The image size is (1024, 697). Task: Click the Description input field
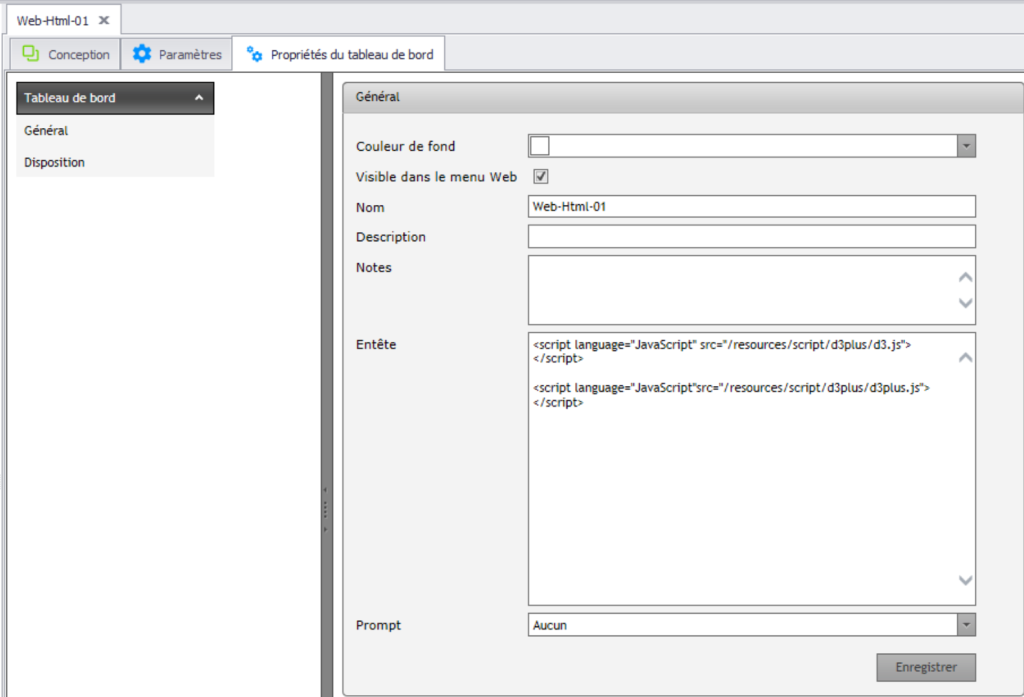point(752,236)
